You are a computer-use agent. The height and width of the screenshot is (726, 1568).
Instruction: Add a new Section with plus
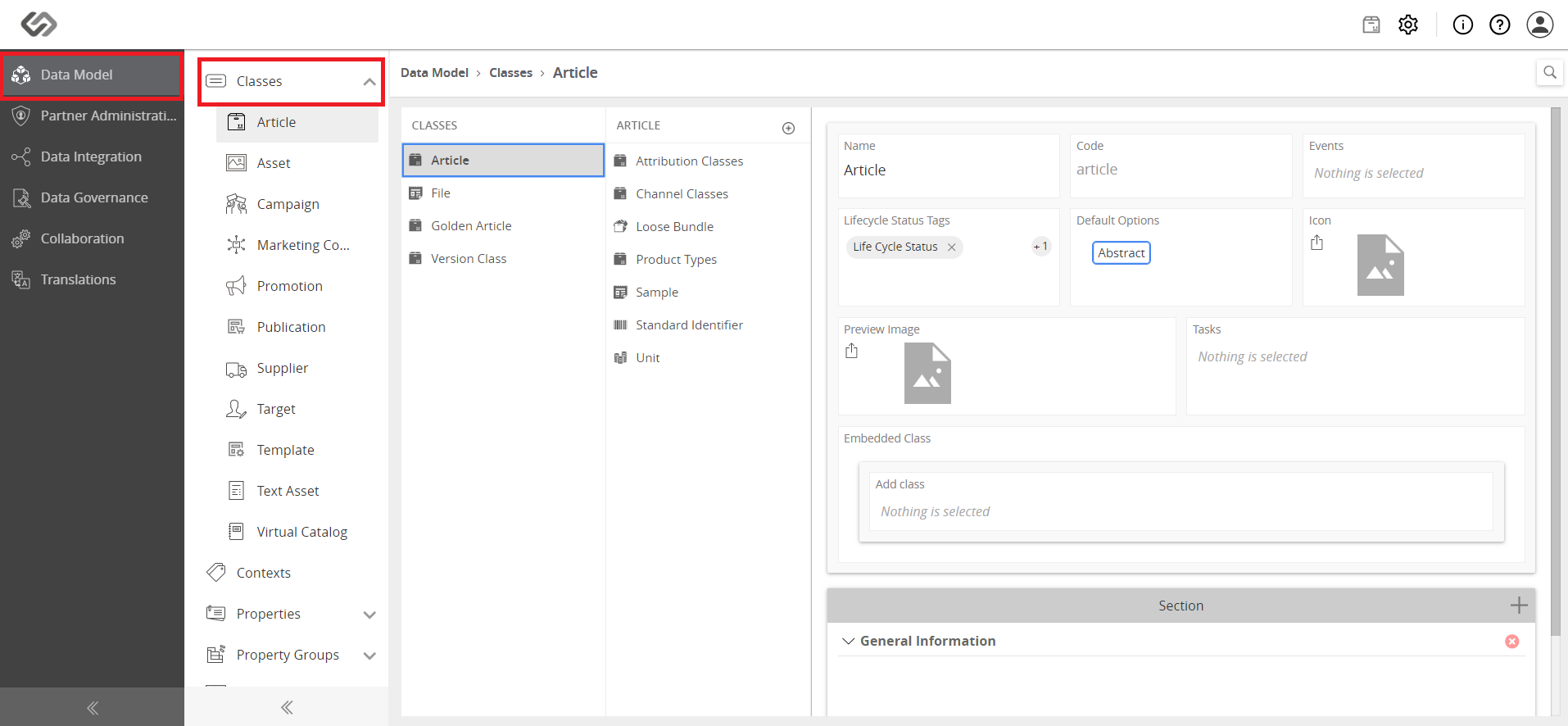point(1519,606)
